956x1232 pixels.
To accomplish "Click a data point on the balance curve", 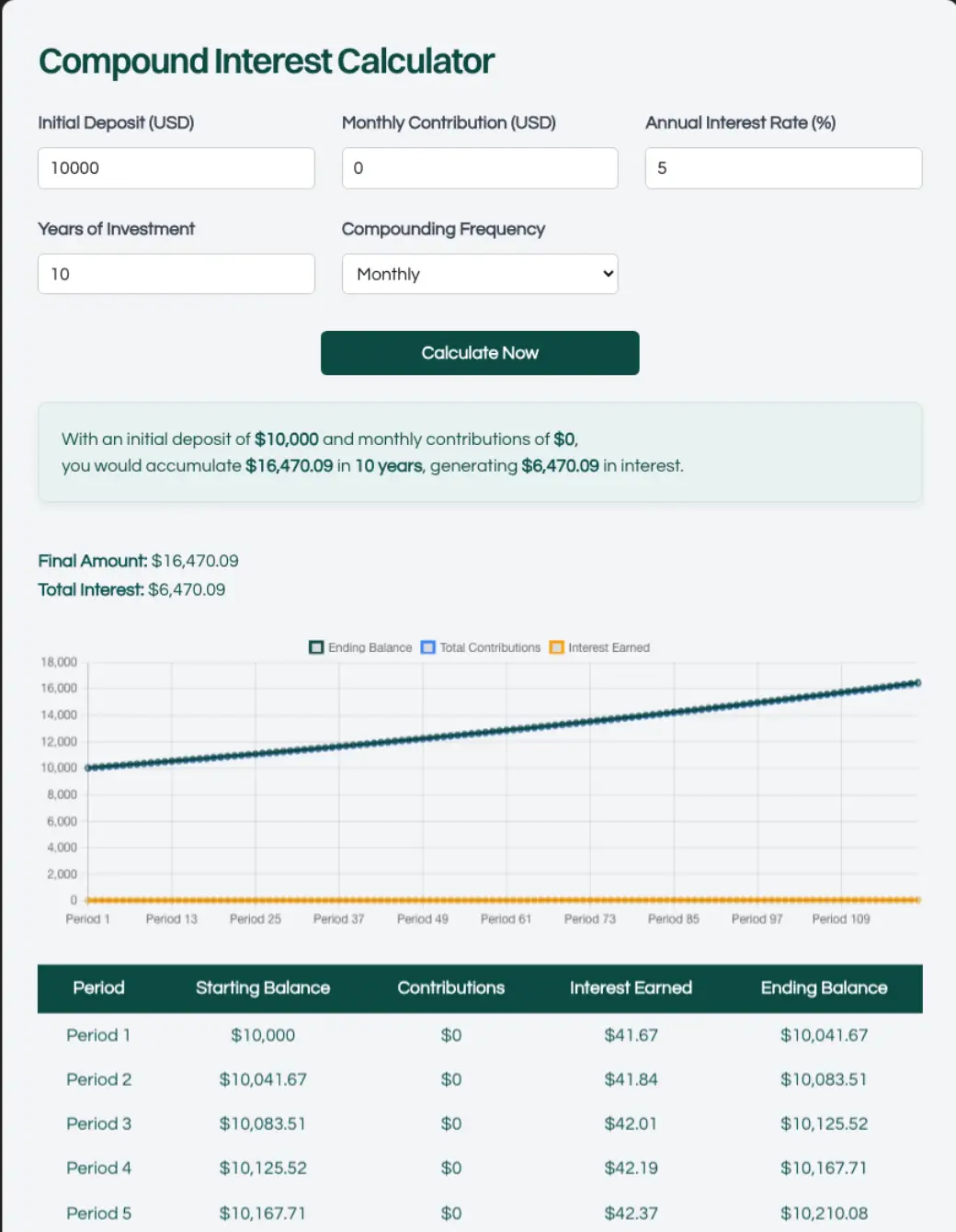I will click(506, 729).
